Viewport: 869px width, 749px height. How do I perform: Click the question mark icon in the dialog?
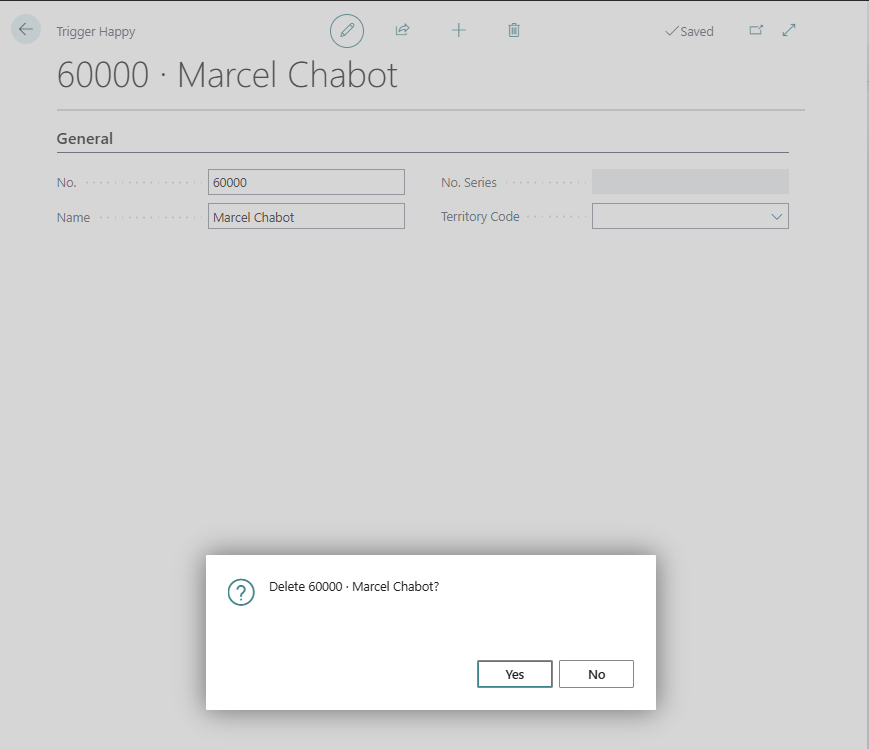[241, 592]
